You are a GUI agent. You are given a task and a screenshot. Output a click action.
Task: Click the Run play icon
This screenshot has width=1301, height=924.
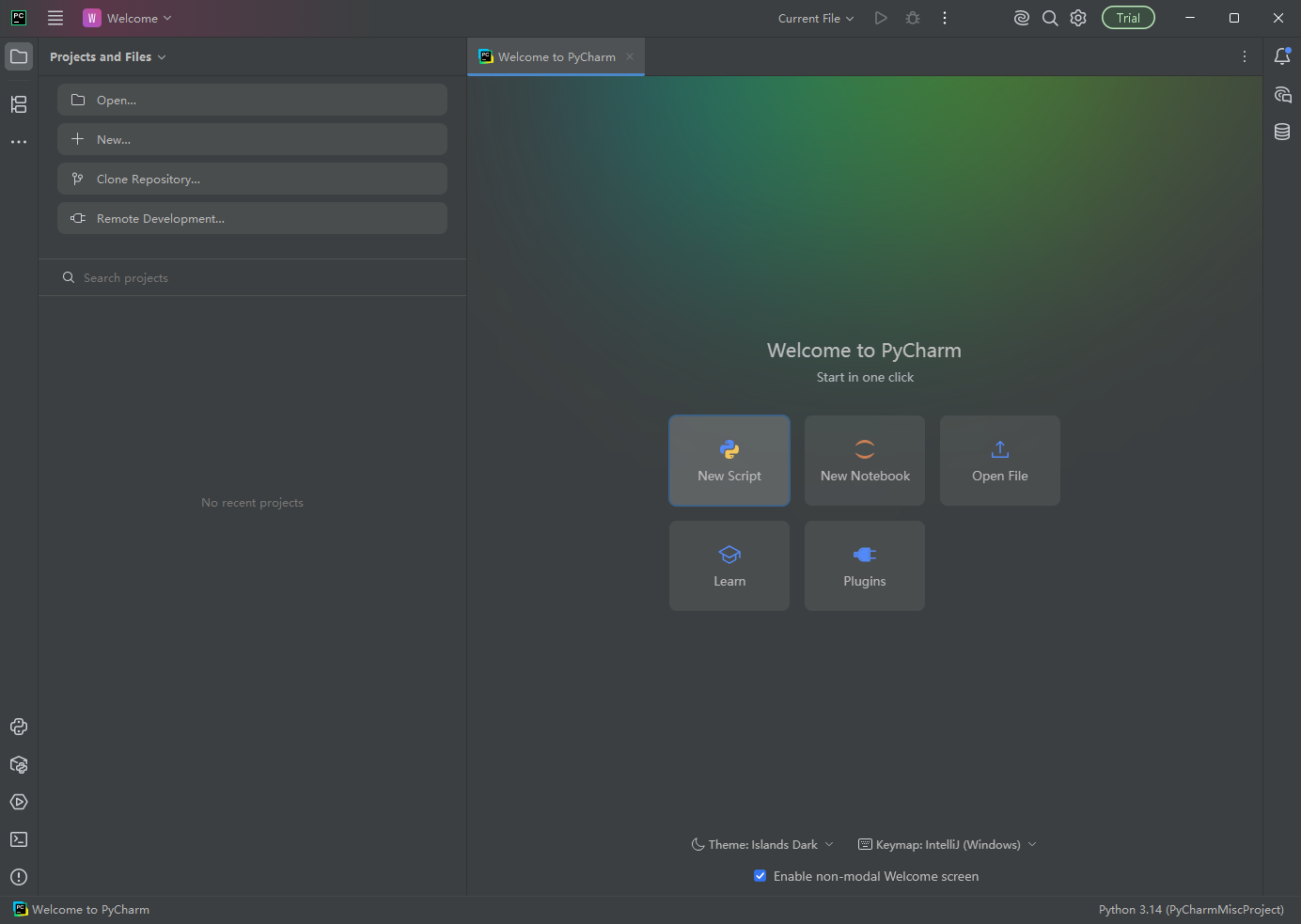point(881,18)
